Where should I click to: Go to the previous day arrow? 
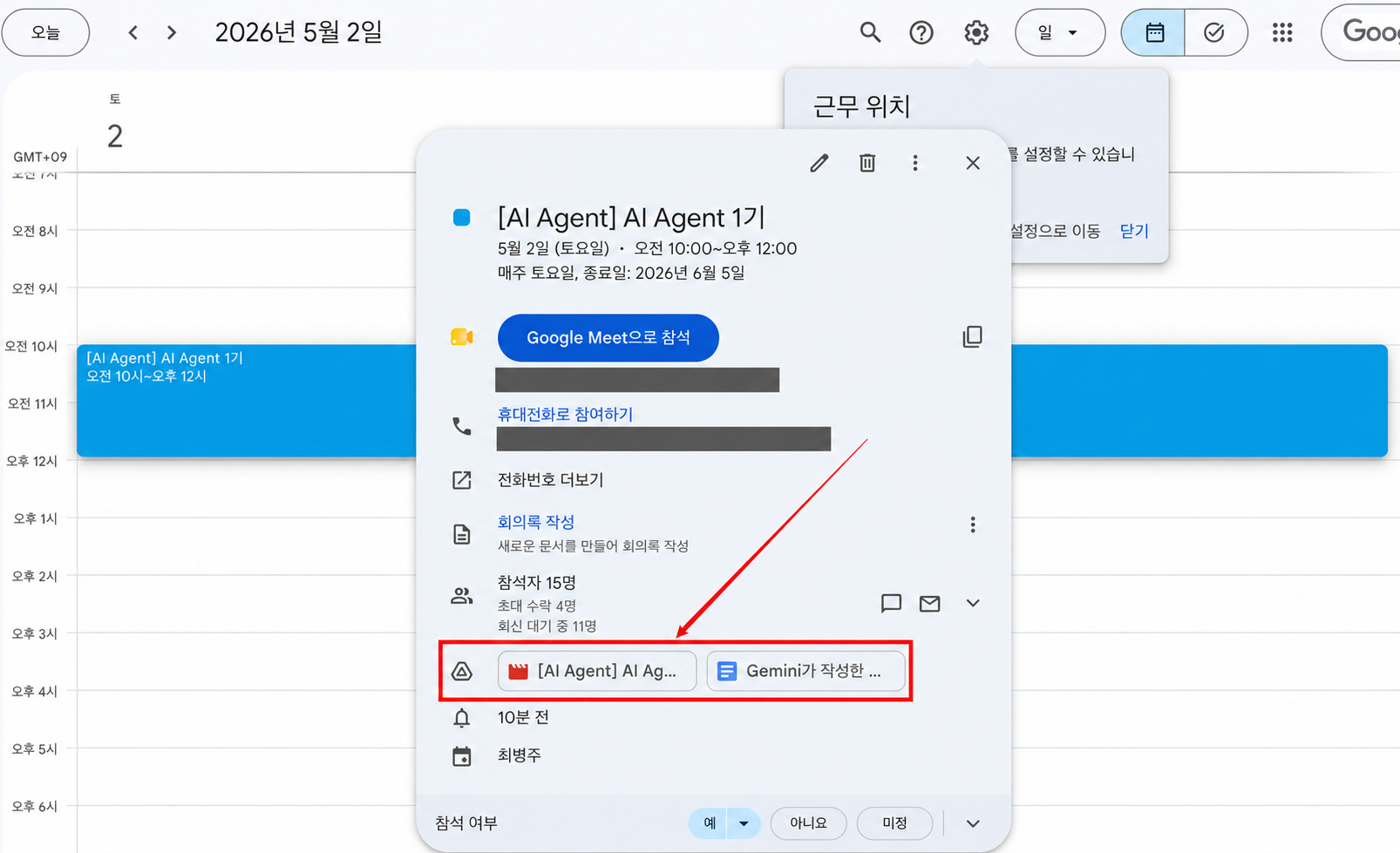click(133, 33)
